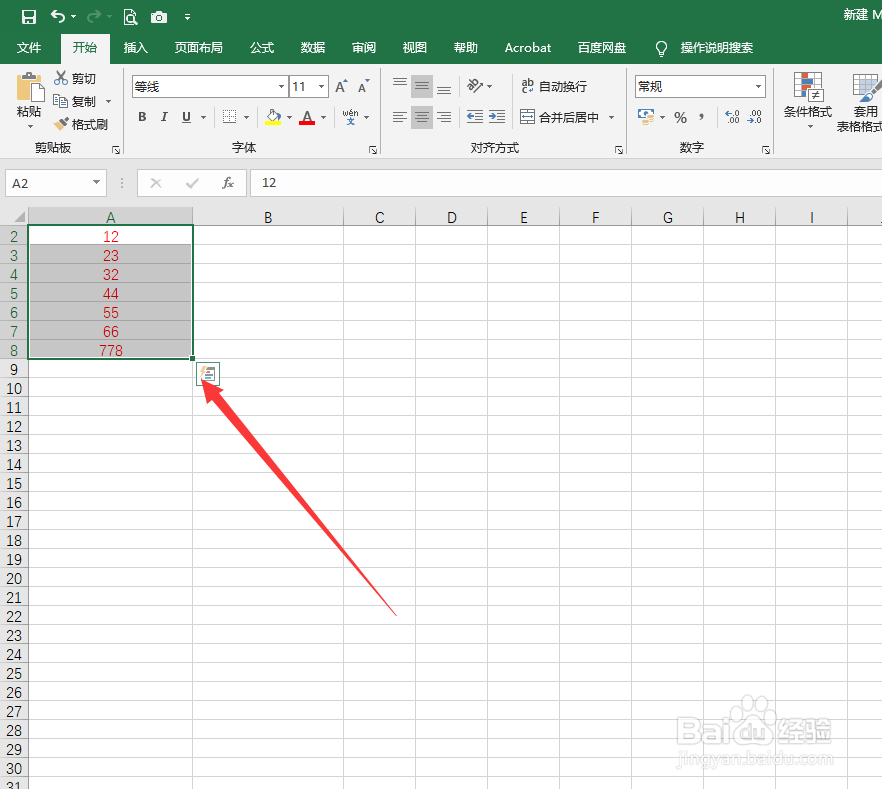Open fill color dropdown arrow
The width and height of the screenshot is (882, 789).
(289, 118)
